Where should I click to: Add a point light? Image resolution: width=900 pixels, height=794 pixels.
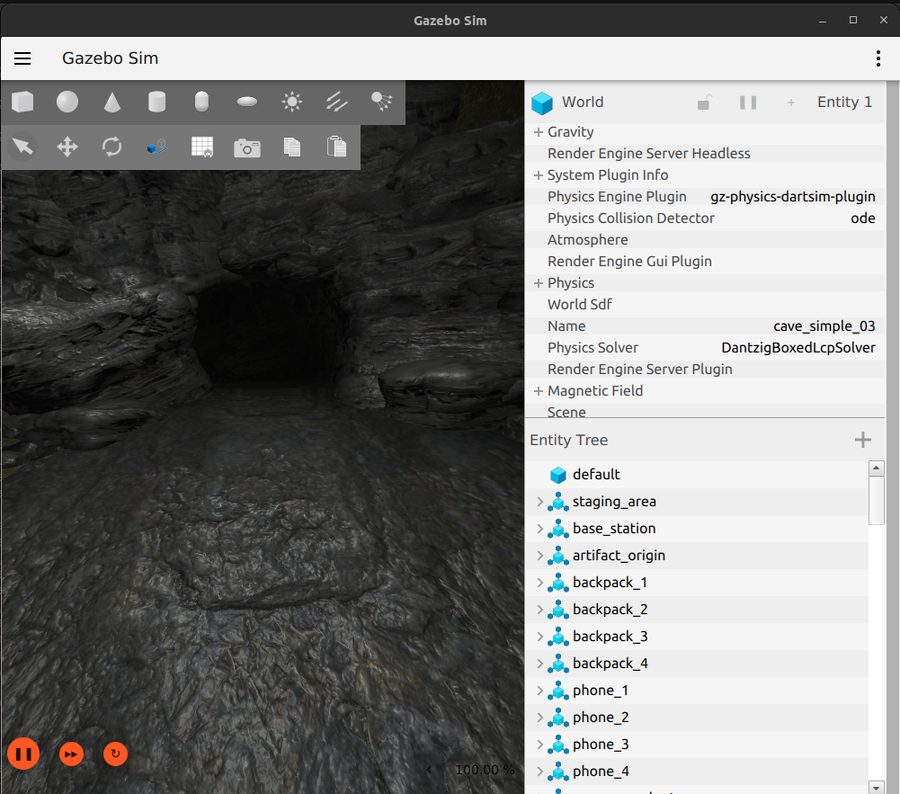[x=292, y=102]
